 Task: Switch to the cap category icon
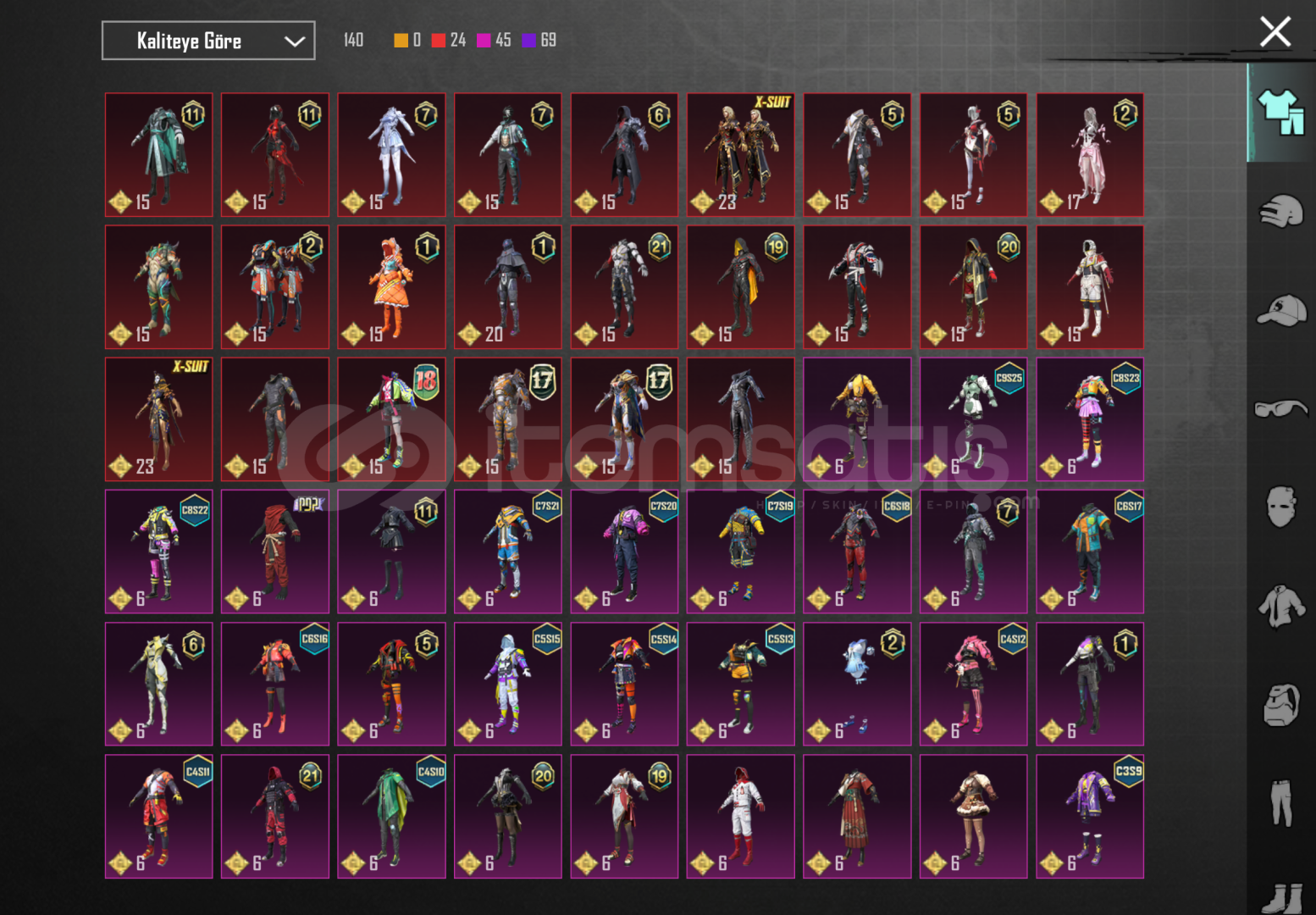pyautogui.click(x=1281, y=310)
